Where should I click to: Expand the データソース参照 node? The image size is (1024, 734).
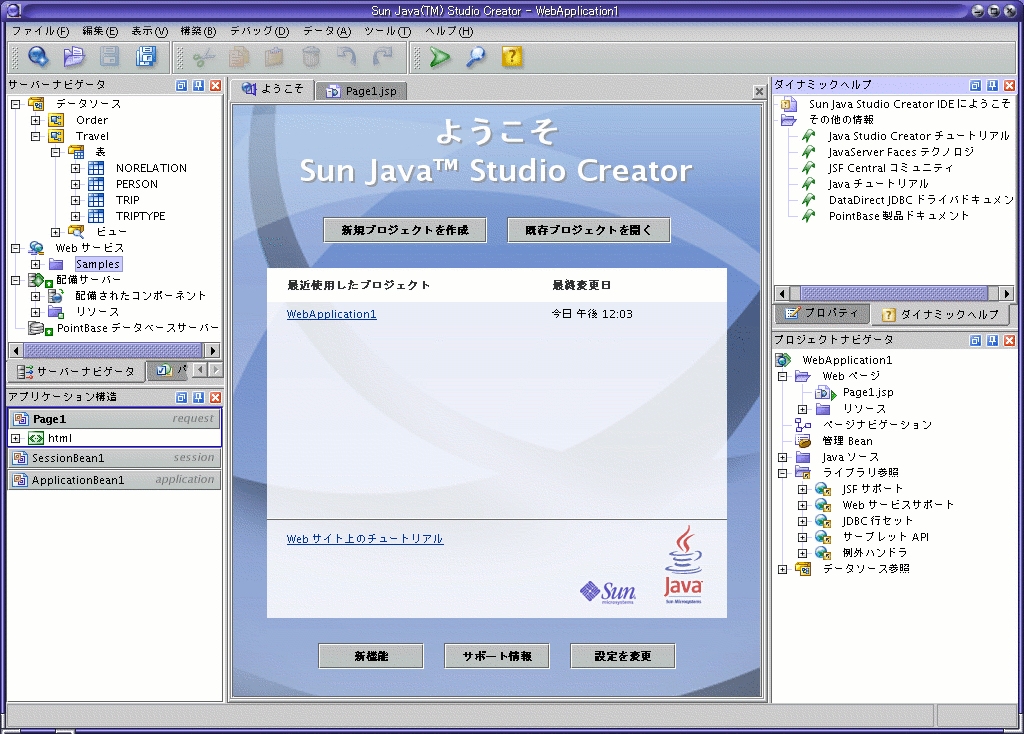tap(782, 569)
